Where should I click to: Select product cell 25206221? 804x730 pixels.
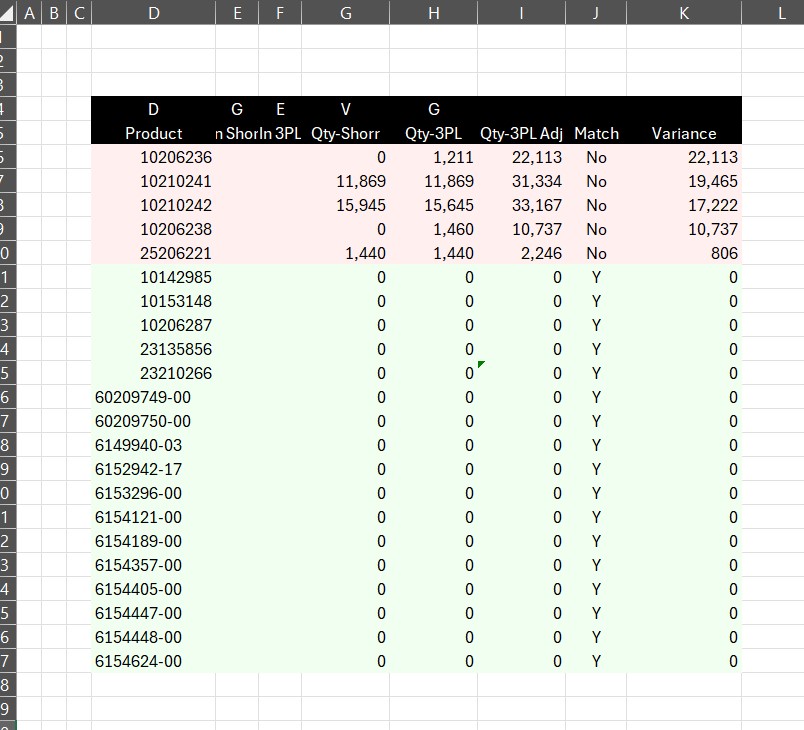[x=176, y=253]
